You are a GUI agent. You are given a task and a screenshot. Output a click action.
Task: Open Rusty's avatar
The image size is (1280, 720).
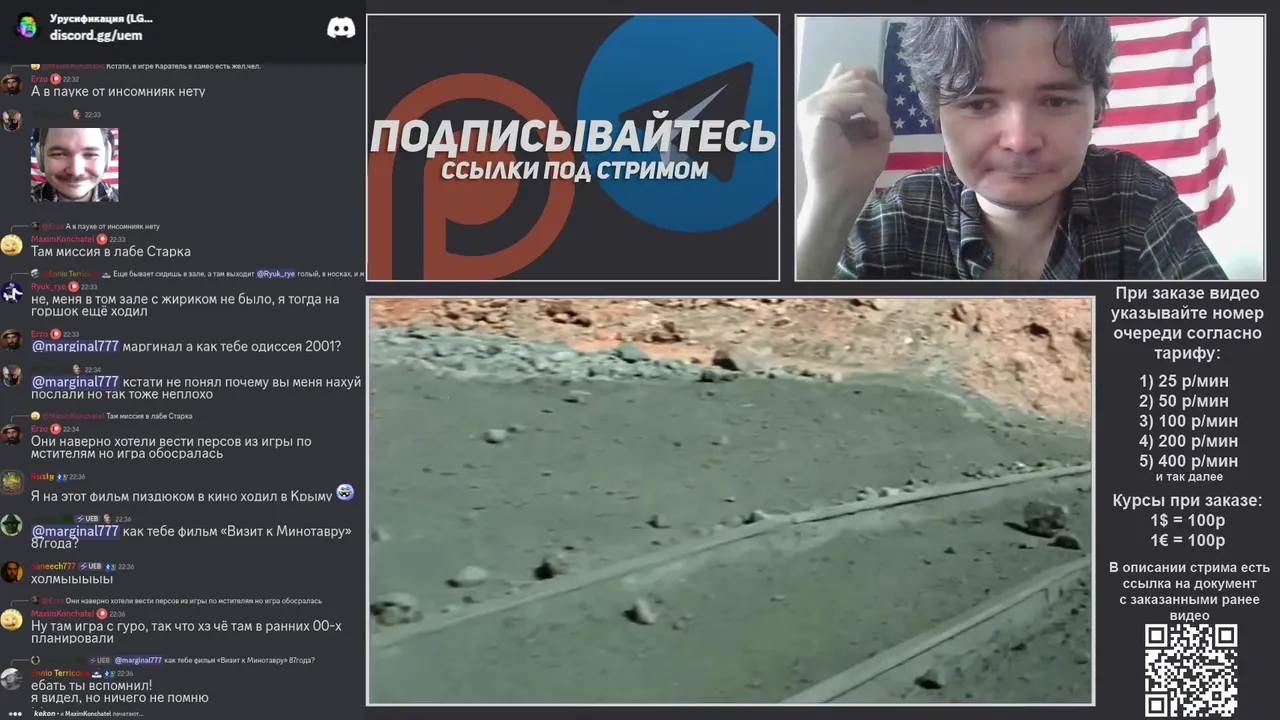[x=12, y=483]
